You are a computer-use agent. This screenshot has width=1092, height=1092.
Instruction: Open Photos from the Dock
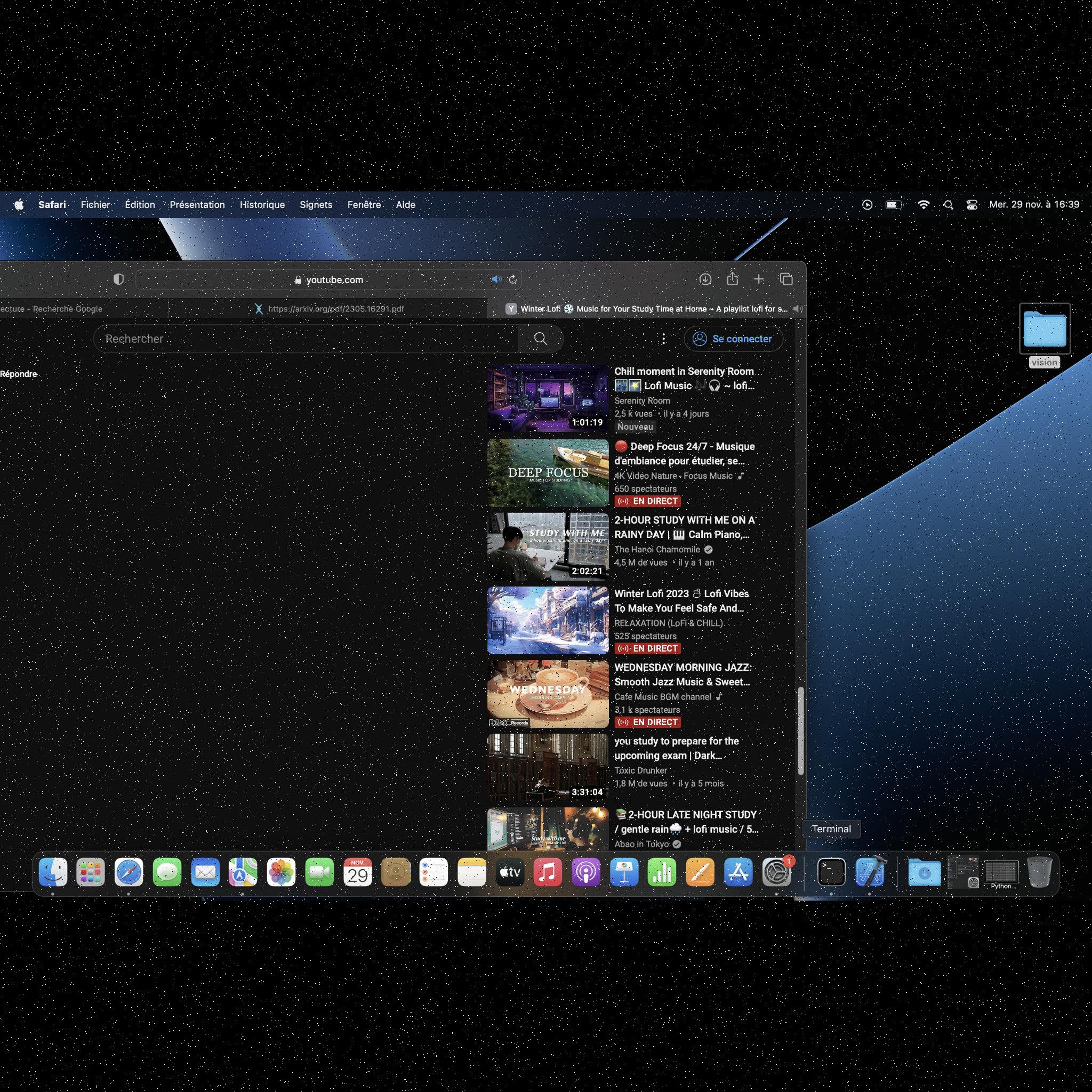281,872
